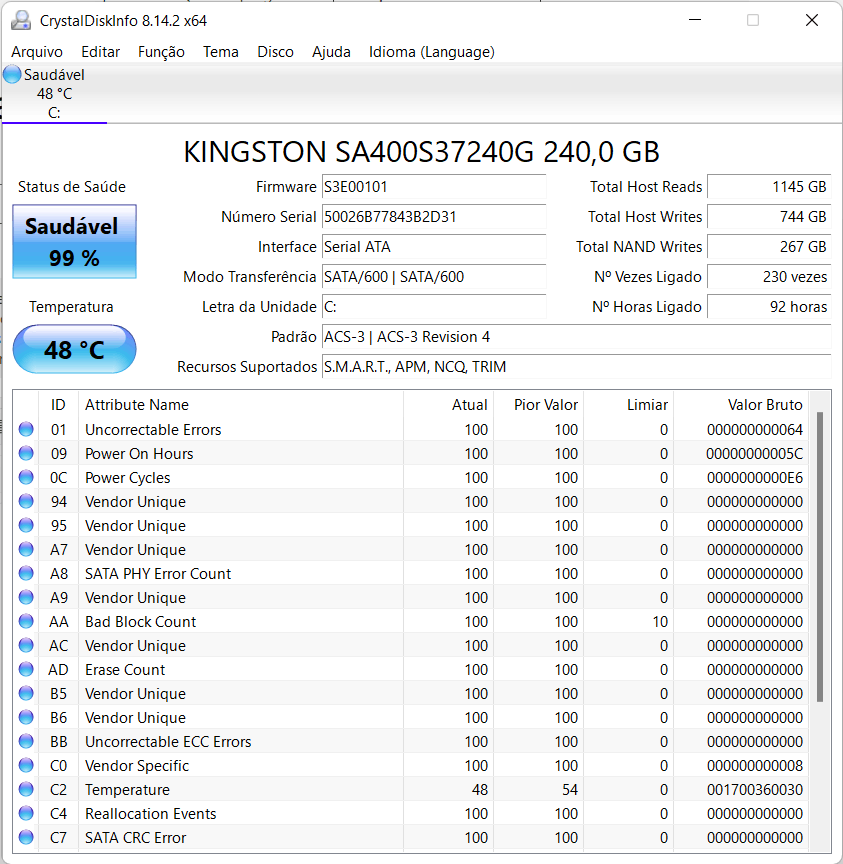Click the status orb for Temperature C2 row

[x=26, y=789]
